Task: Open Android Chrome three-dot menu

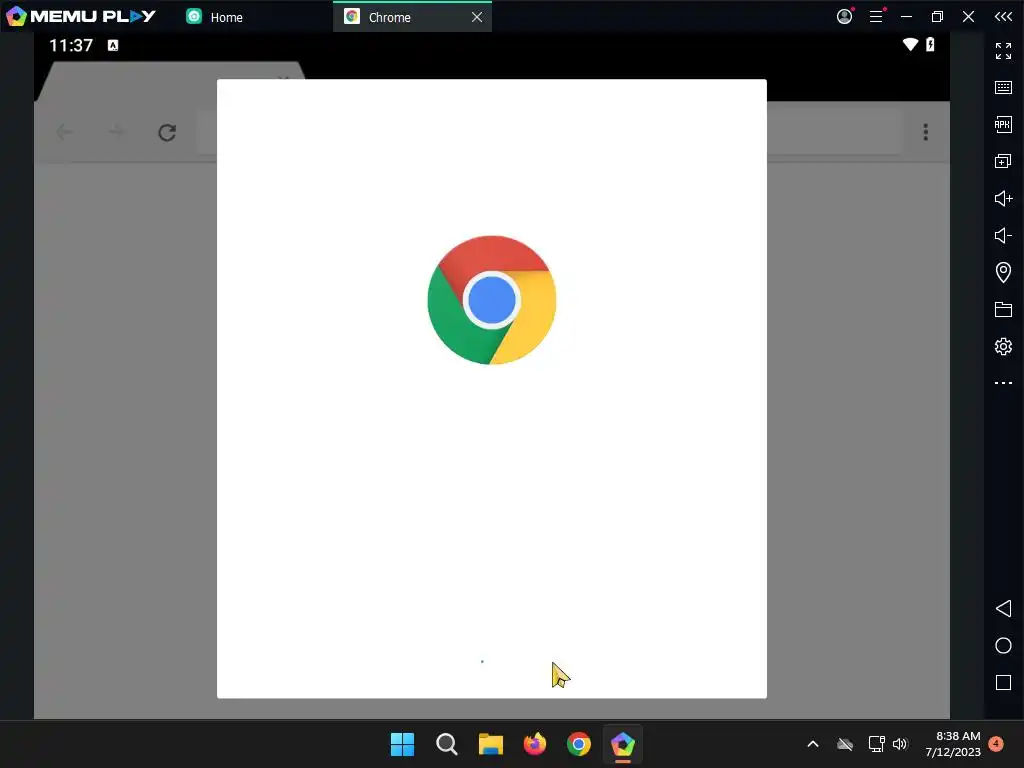Action: click(x=925, y=132)
